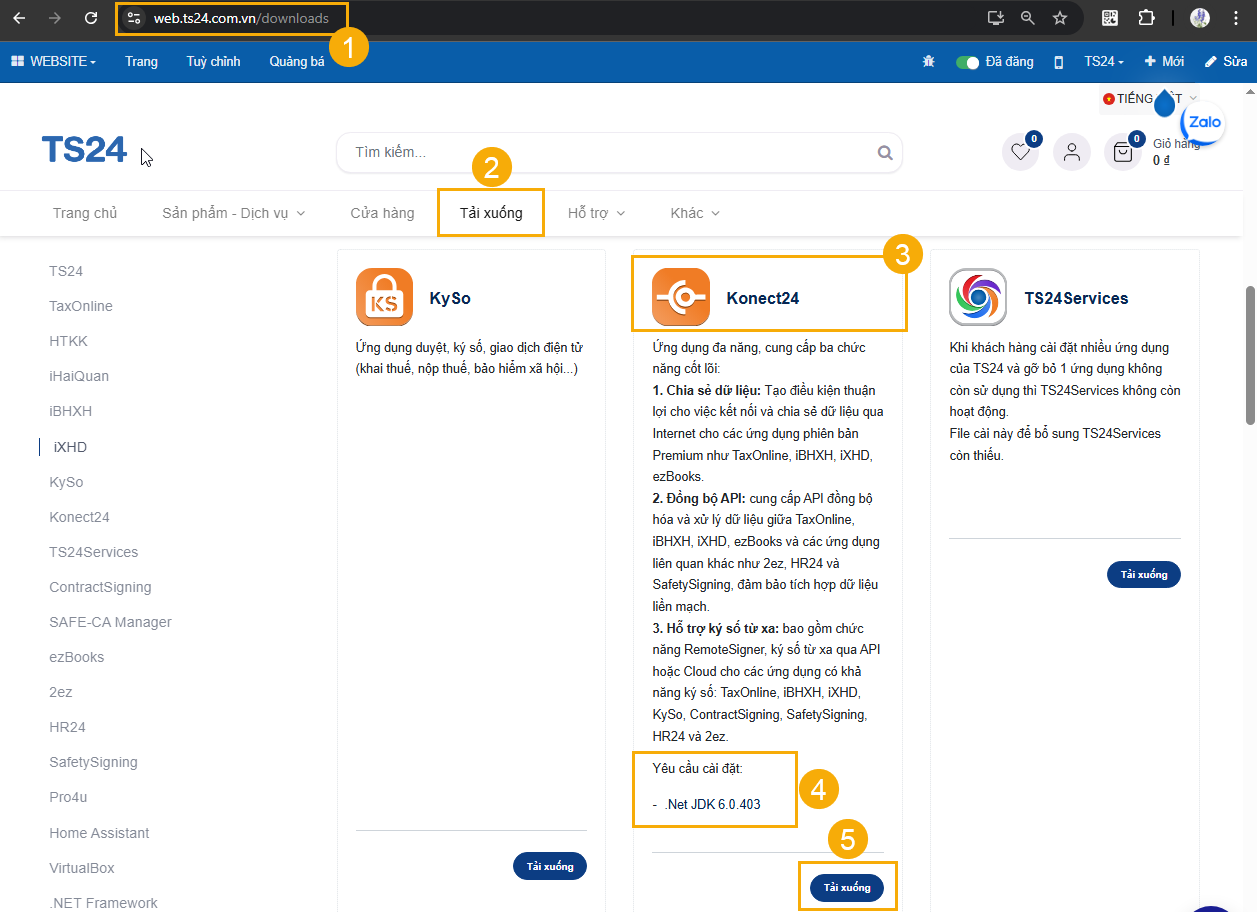Viewport: 1257px width, 912px height.
Task: Select Konect24 in sidebar list
Action: [80, 517]
